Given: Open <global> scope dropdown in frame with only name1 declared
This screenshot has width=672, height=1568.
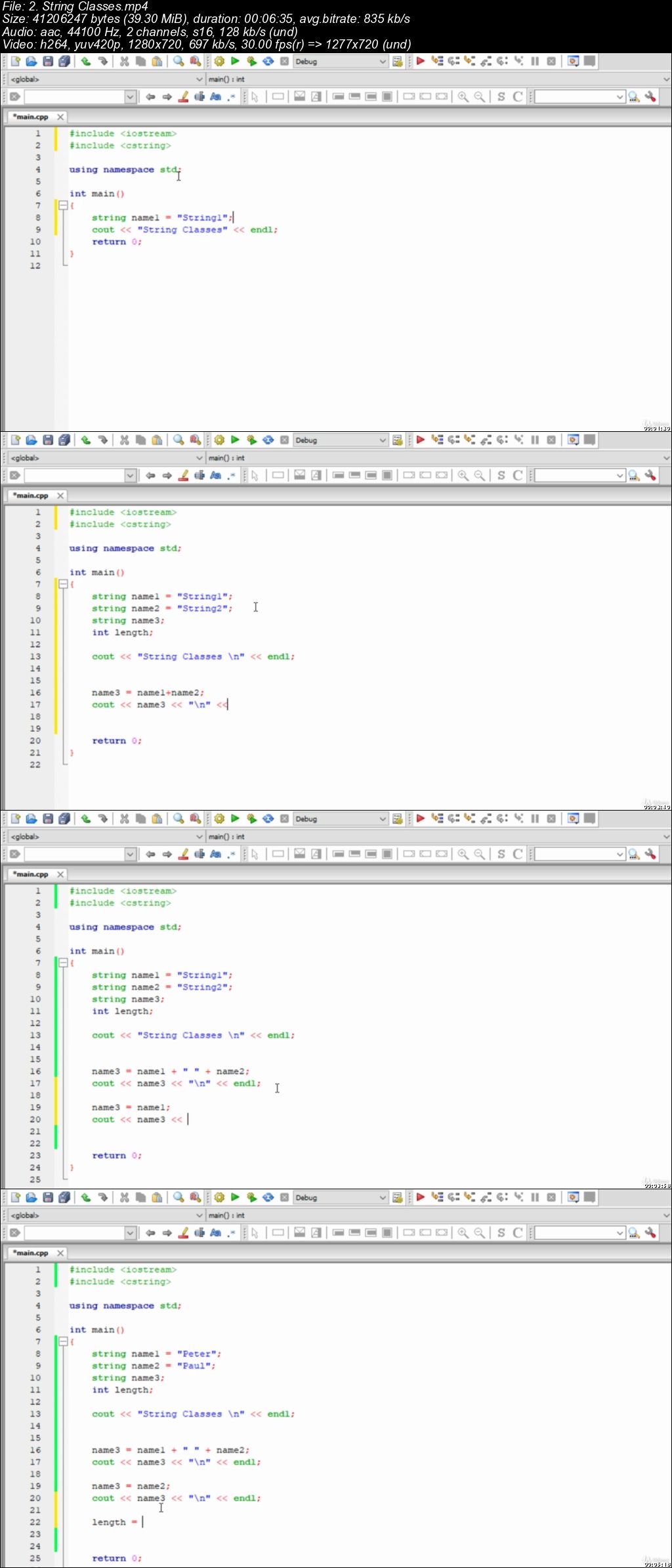Looking at the screenshot, I should (x=106, y=79).
